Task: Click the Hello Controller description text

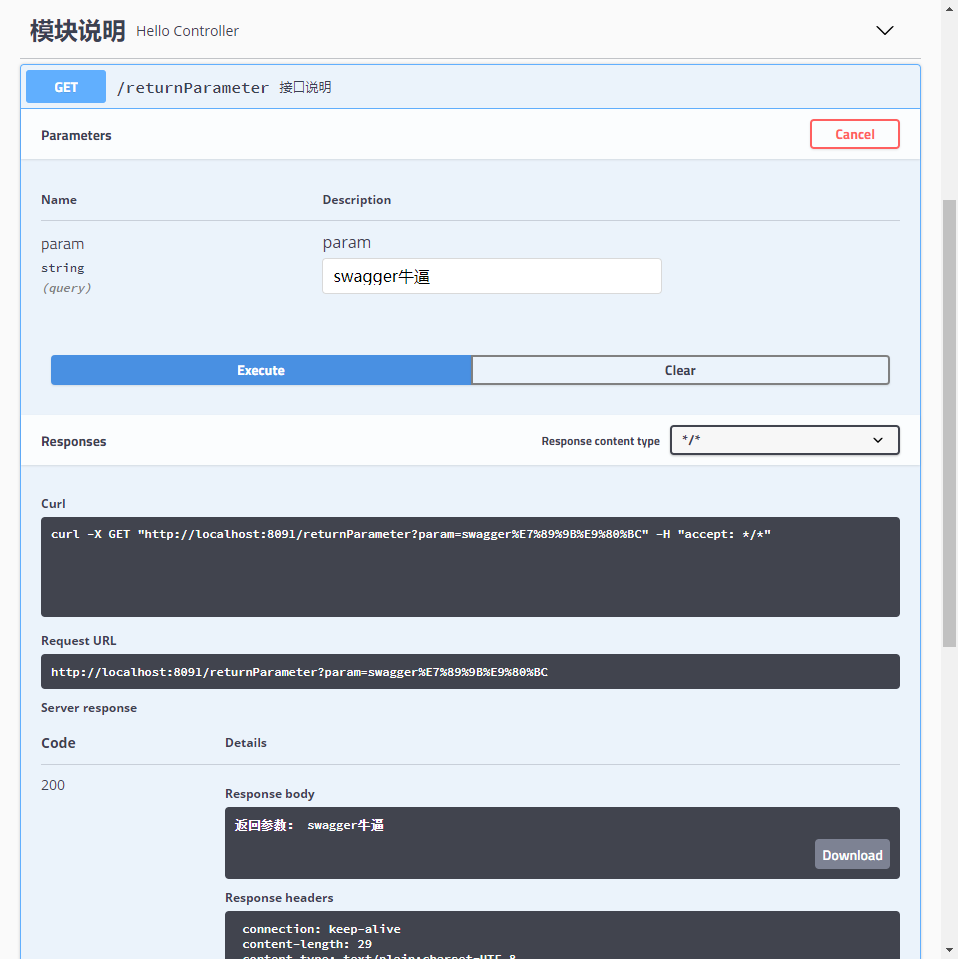Action: tap(187, 31)
